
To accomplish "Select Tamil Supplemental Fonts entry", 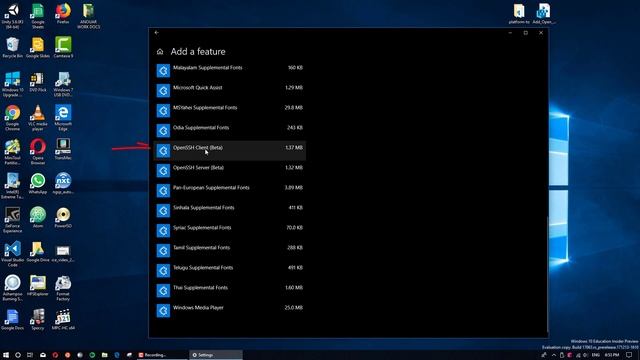I will point(230,251).
